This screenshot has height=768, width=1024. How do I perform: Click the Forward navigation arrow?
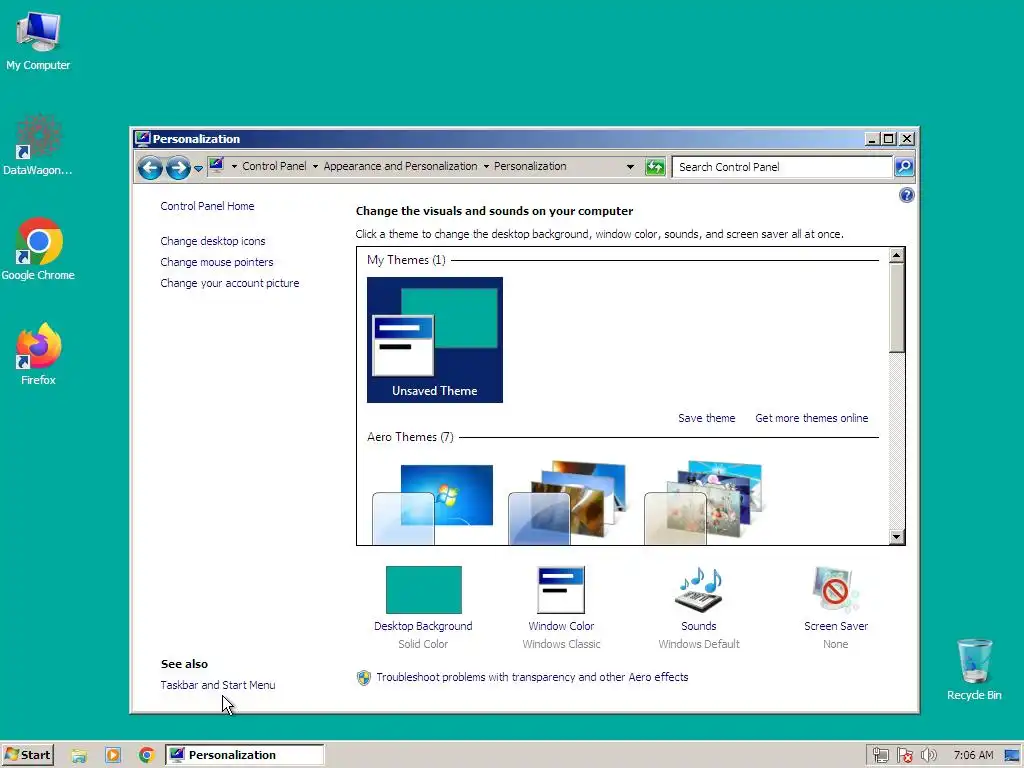point(178,168)
